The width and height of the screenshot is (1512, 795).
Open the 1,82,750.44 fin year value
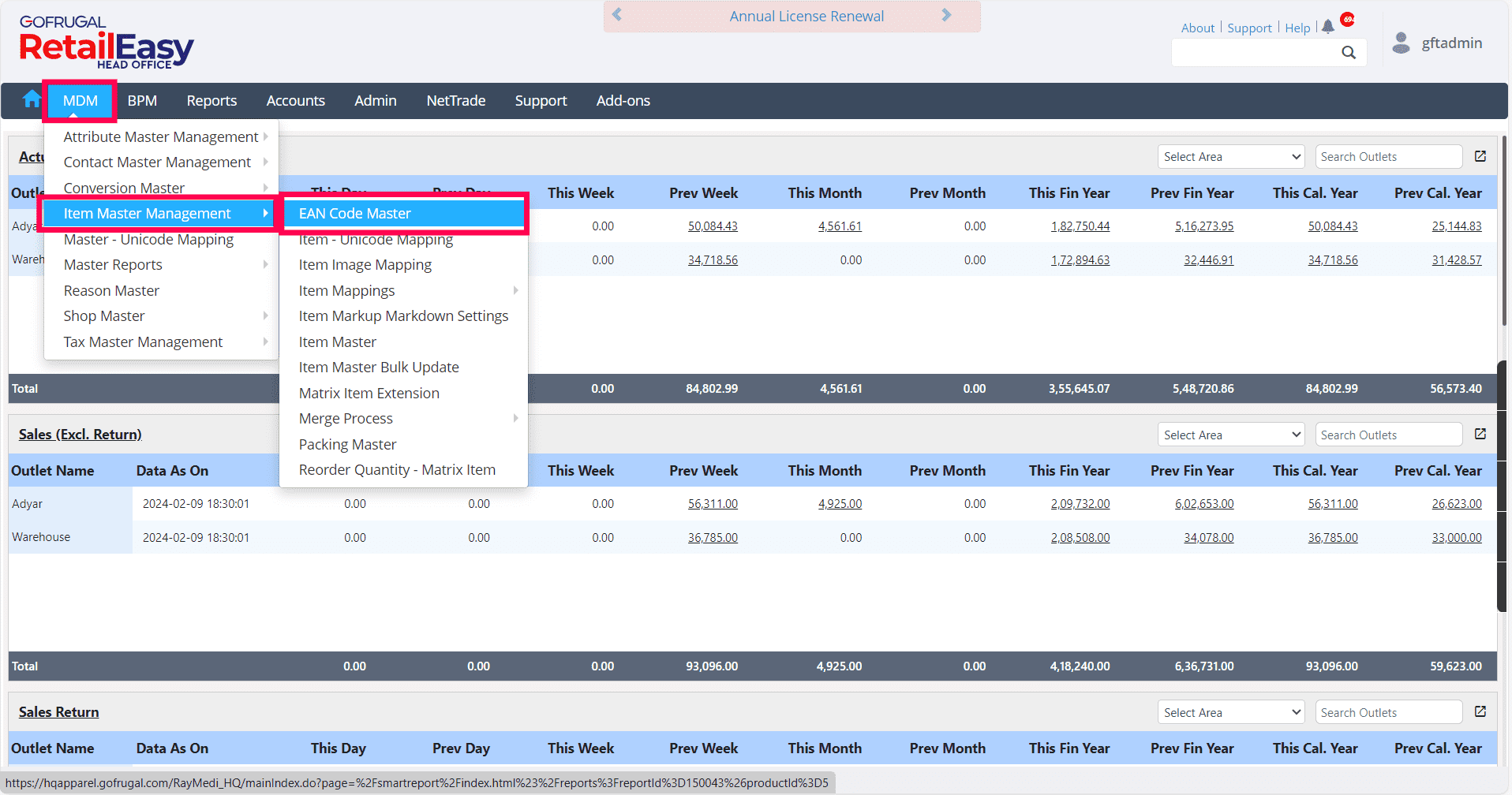coord(1080,226)
